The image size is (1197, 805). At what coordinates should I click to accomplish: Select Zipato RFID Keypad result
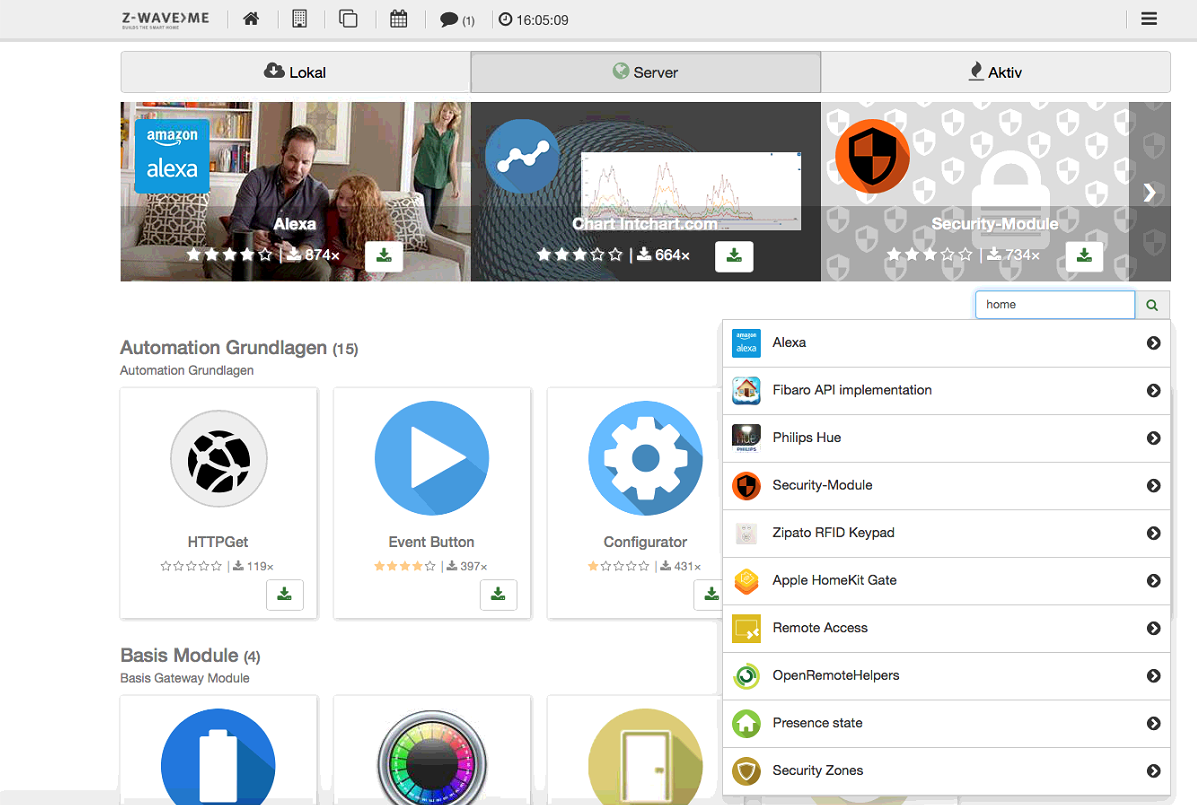coord(946,533)
